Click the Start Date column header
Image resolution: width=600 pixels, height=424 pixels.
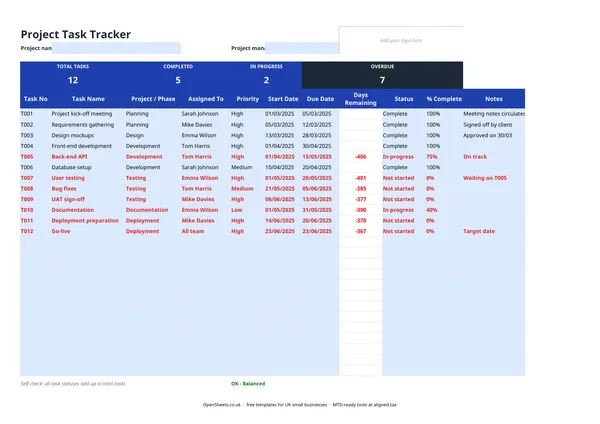[283, 99]
